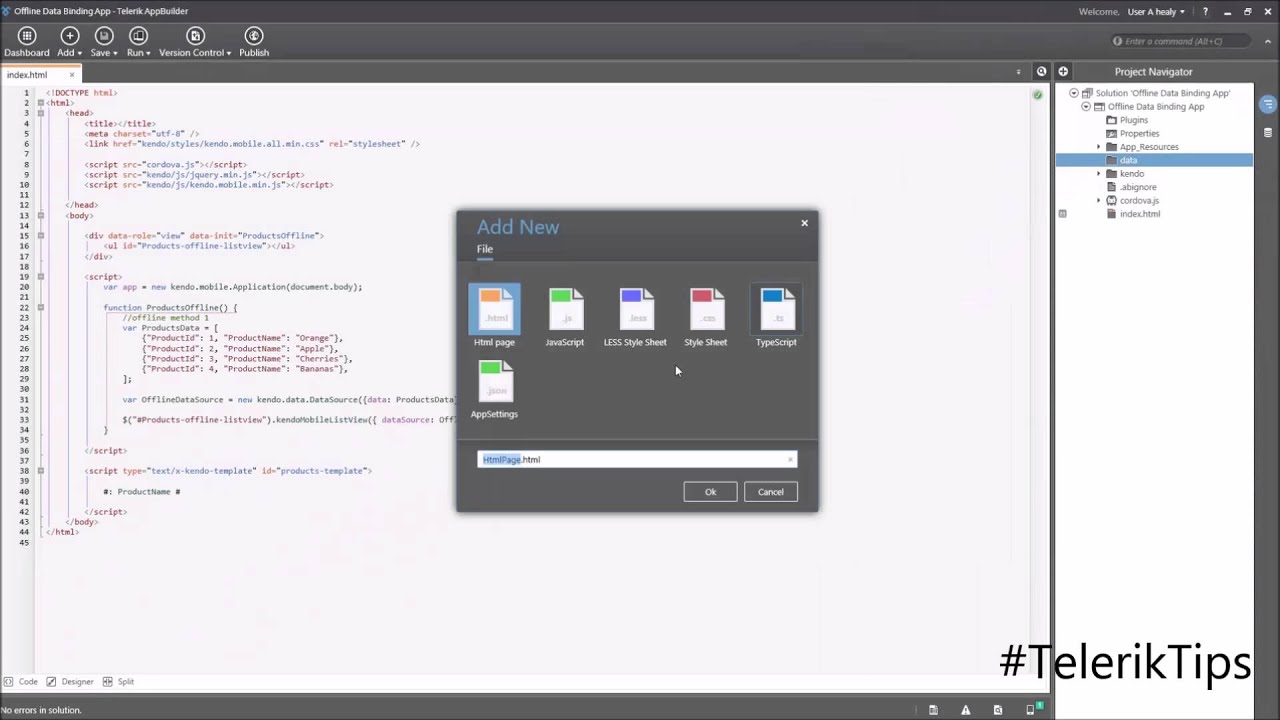
Task: Collapse the head tag at line 3
Action: (x=41, y=113)
